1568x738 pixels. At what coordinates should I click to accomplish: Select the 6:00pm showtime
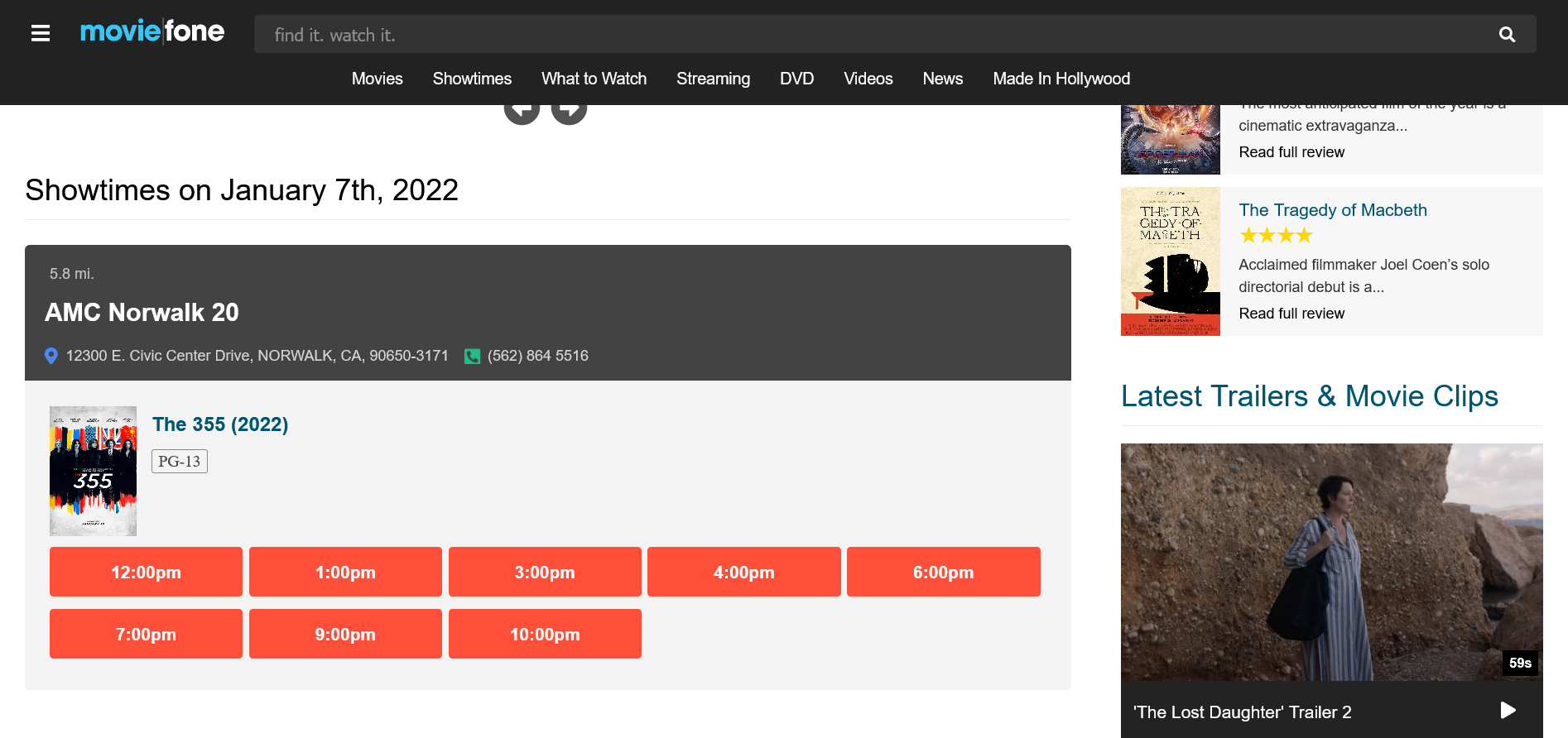944,572
